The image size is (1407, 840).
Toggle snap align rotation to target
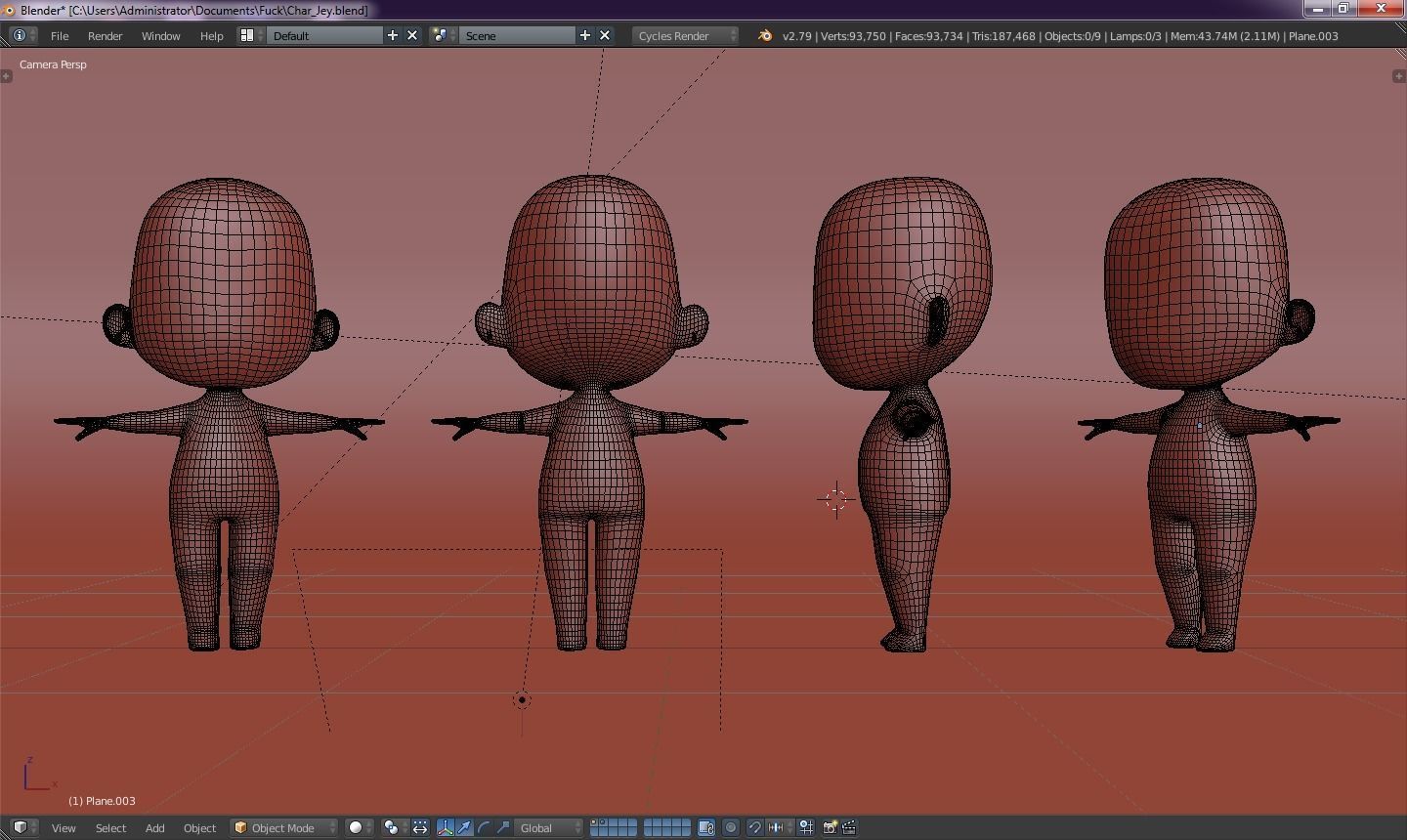click(x=806, y=827)
